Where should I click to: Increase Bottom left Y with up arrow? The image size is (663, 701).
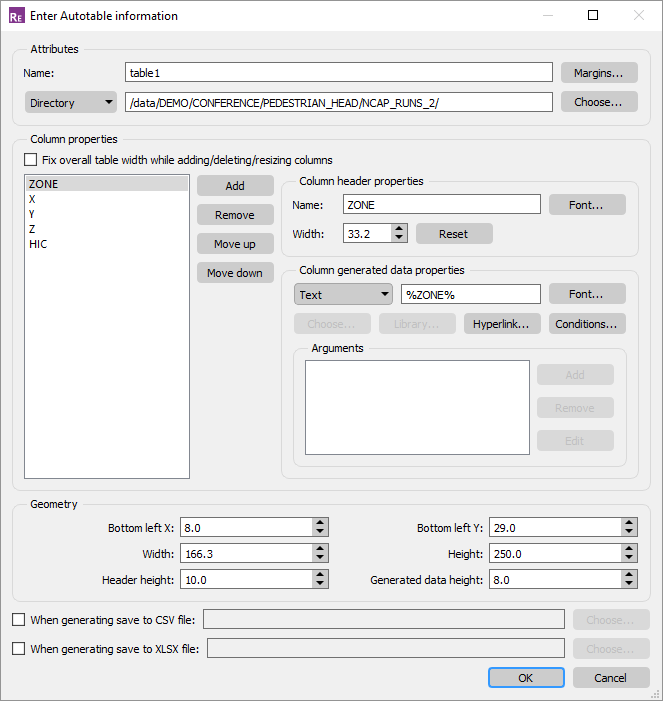click(x=629, y=522)
